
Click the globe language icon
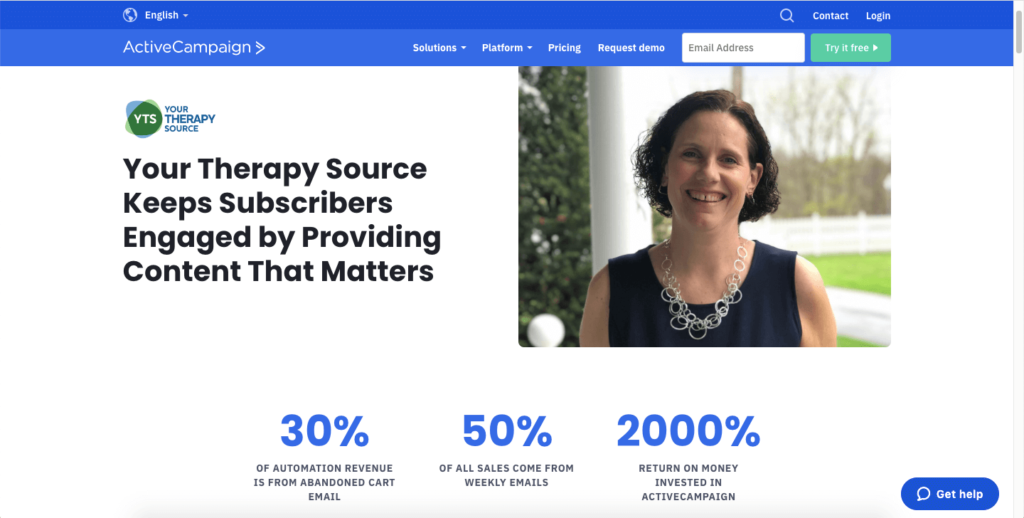(130, 15)
